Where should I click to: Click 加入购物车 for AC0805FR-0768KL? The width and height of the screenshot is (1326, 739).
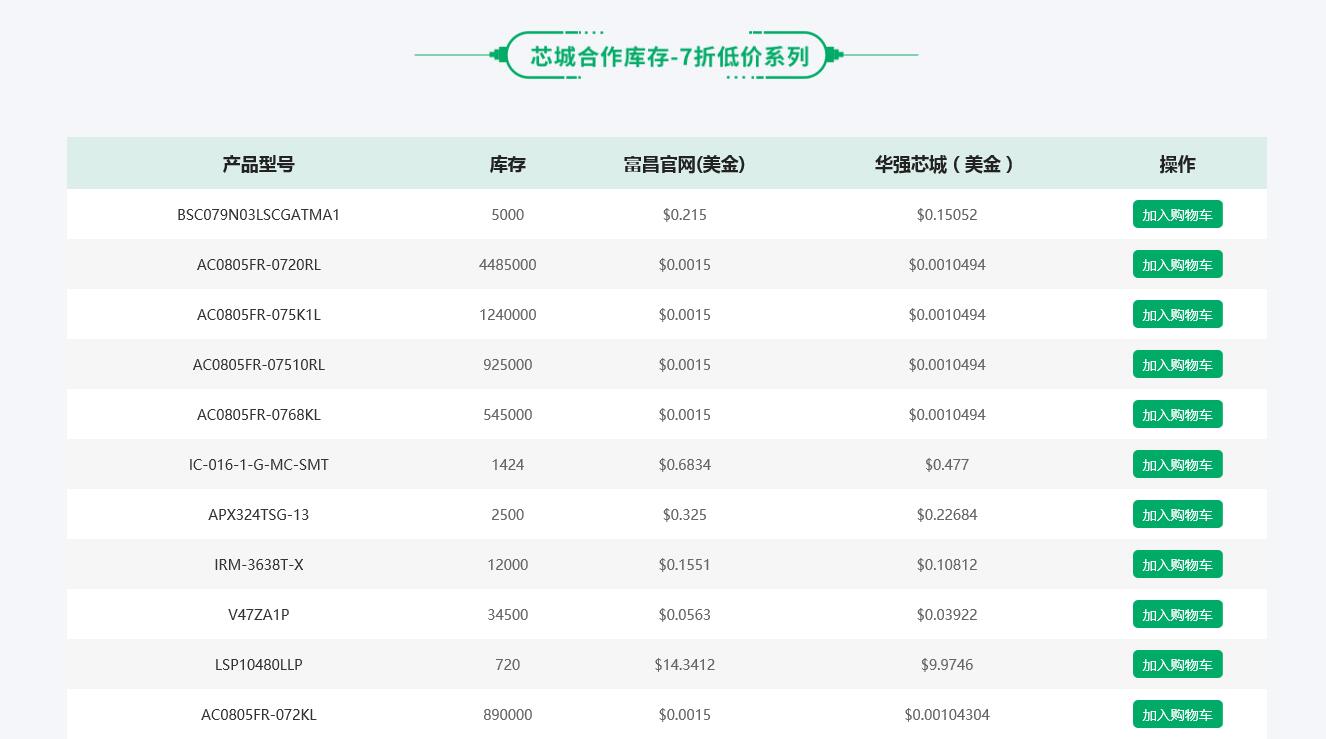coord(1177,414)
